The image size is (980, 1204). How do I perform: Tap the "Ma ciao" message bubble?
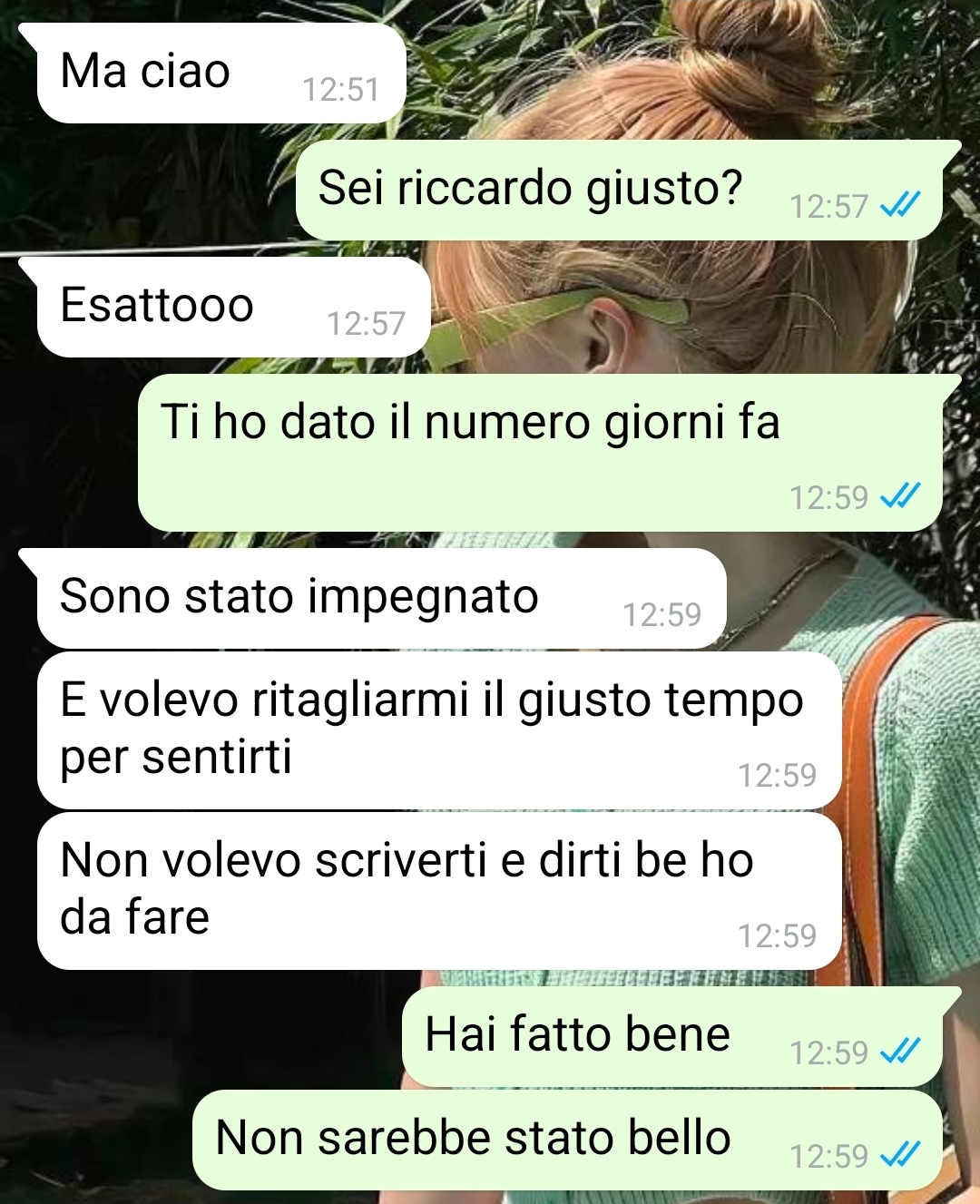[220, 73]
